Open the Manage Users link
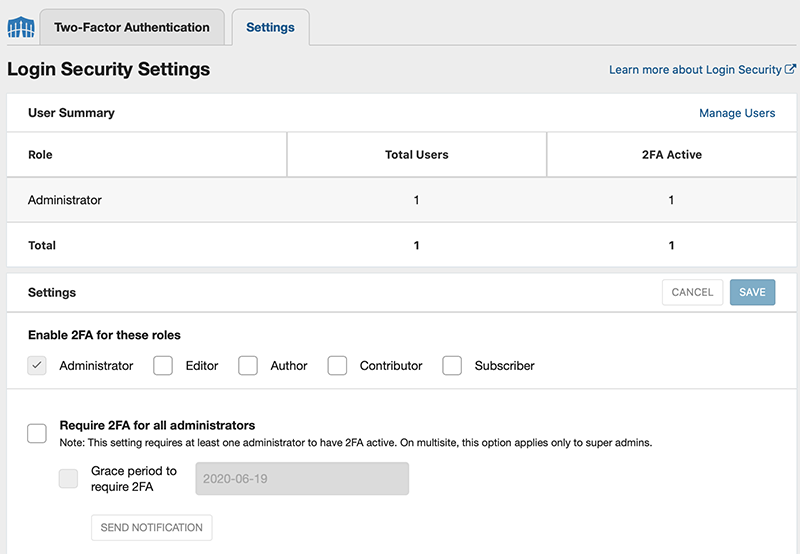This screenshot has width=800, height=554. pyautogui.click(x=737, y=113)
